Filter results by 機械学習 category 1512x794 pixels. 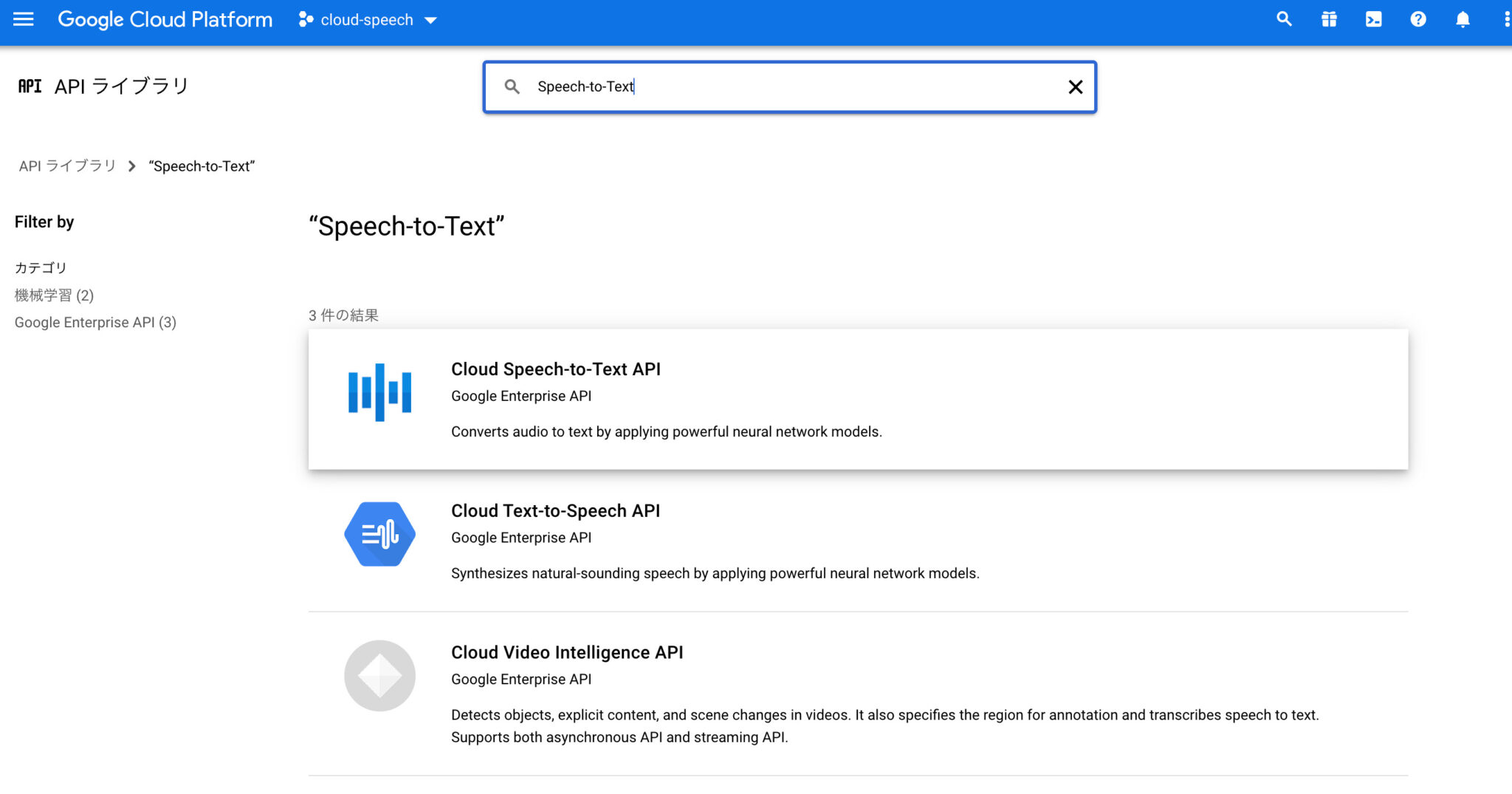(53, 295)
